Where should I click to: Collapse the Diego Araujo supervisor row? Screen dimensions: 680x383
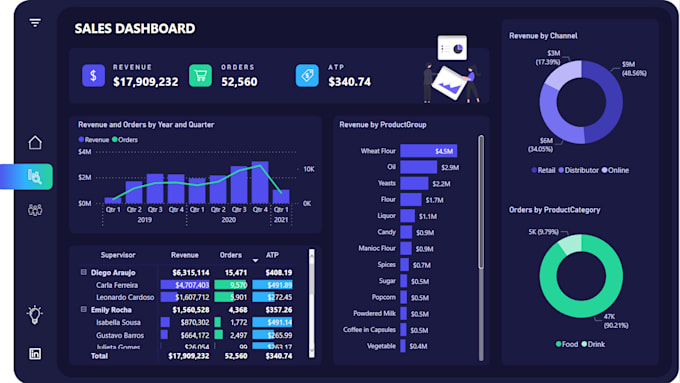84,272
